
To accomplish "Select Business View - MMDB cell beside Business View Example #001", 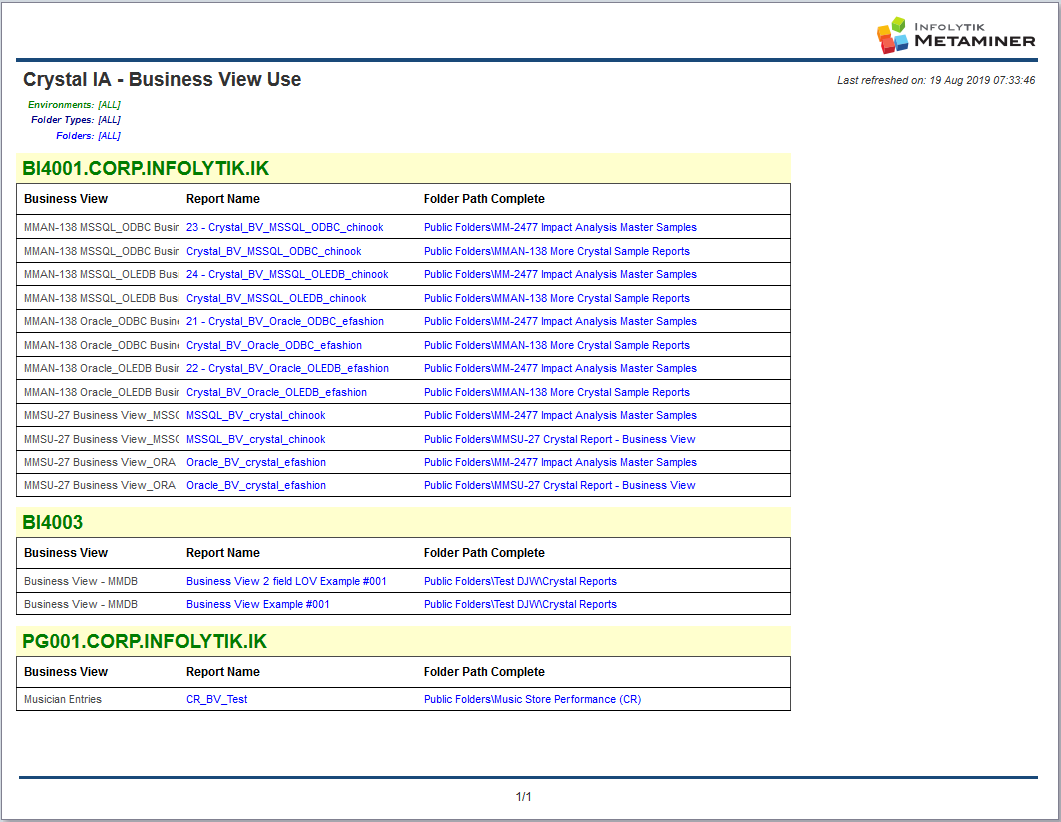I will (81, 604).
